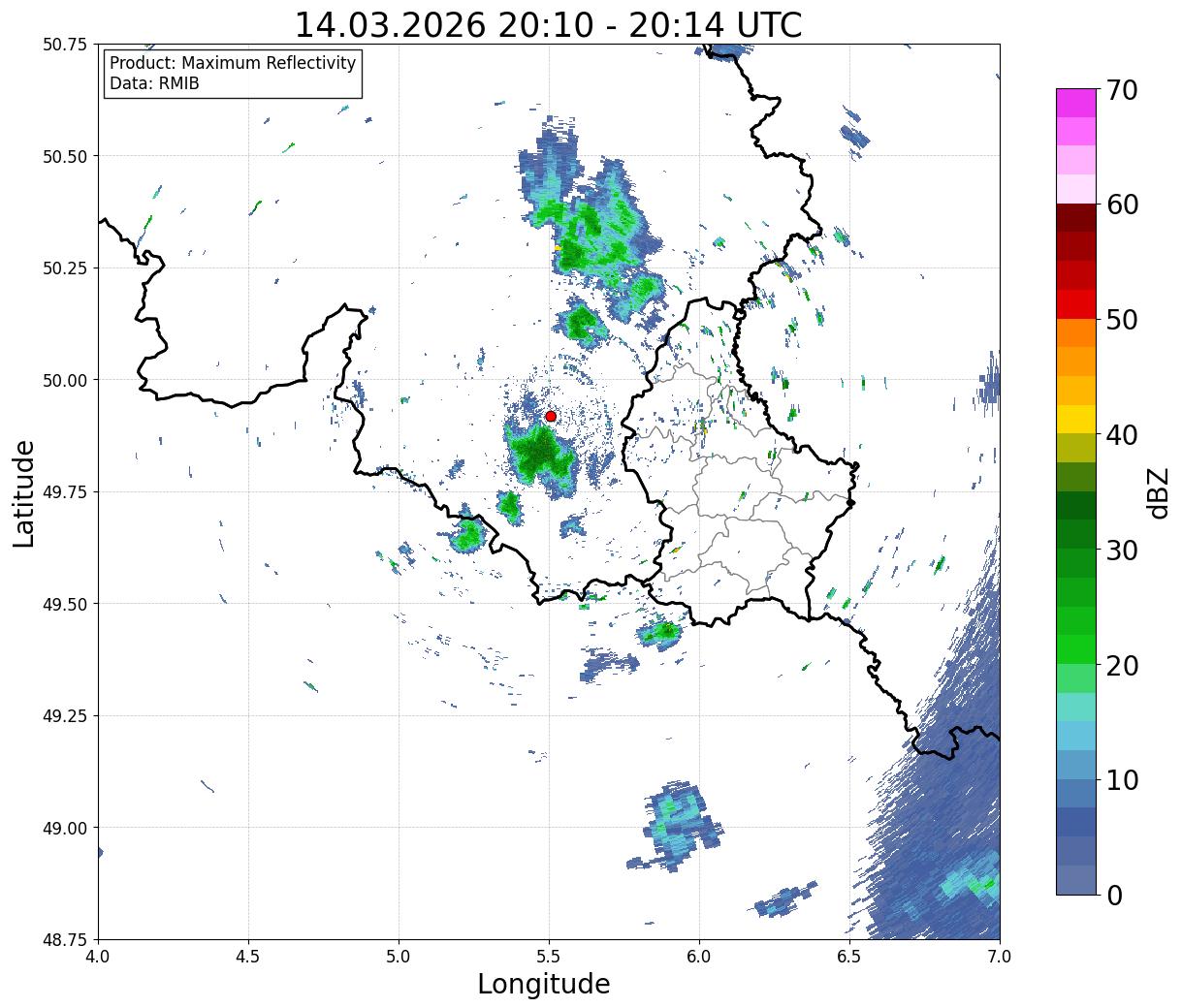
Task: Click the colorbar tick label 20
Action: pos(1122,666)
